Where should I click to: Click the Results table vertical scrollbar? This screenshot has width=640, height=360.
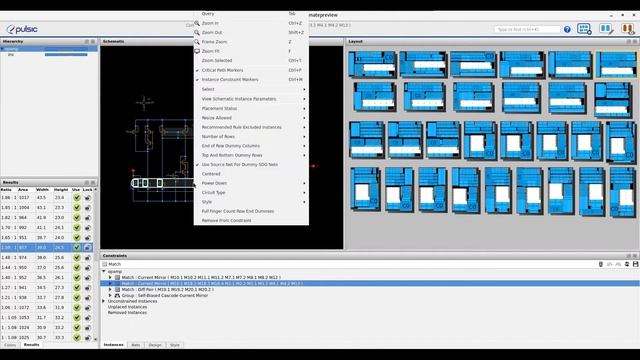coord(96,264)
